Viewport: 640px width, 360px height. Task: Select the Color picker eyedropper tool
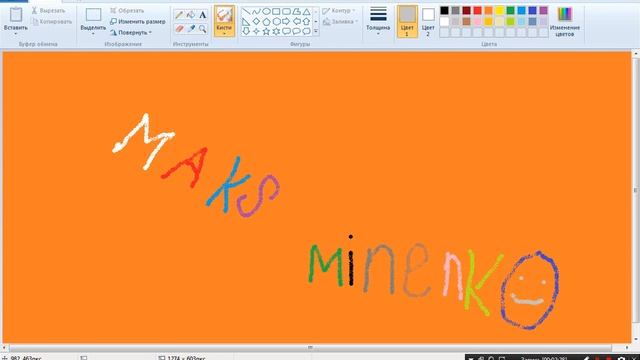pos(191,29)
